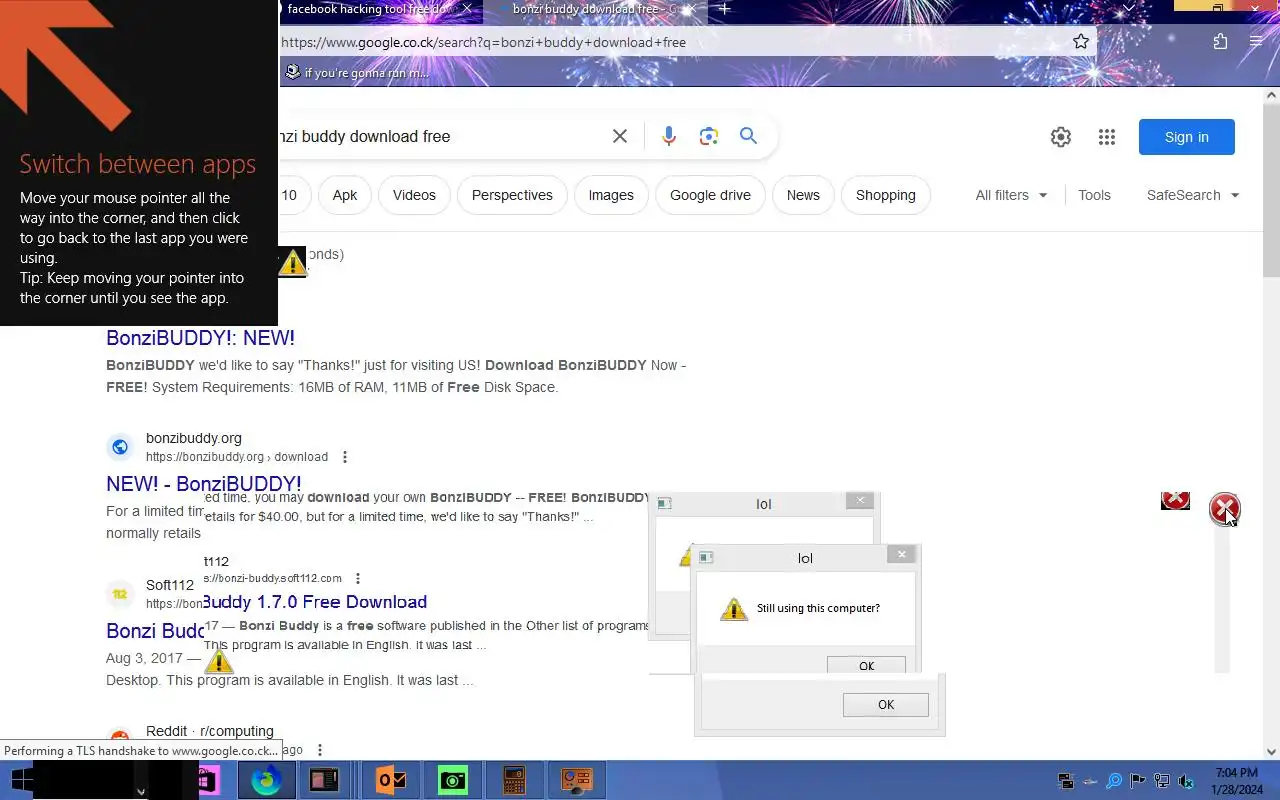The image size is (1280, 800).
Task: Open the 'NEW! - BonziBUDDY!' result link
Action: (204, 484)
